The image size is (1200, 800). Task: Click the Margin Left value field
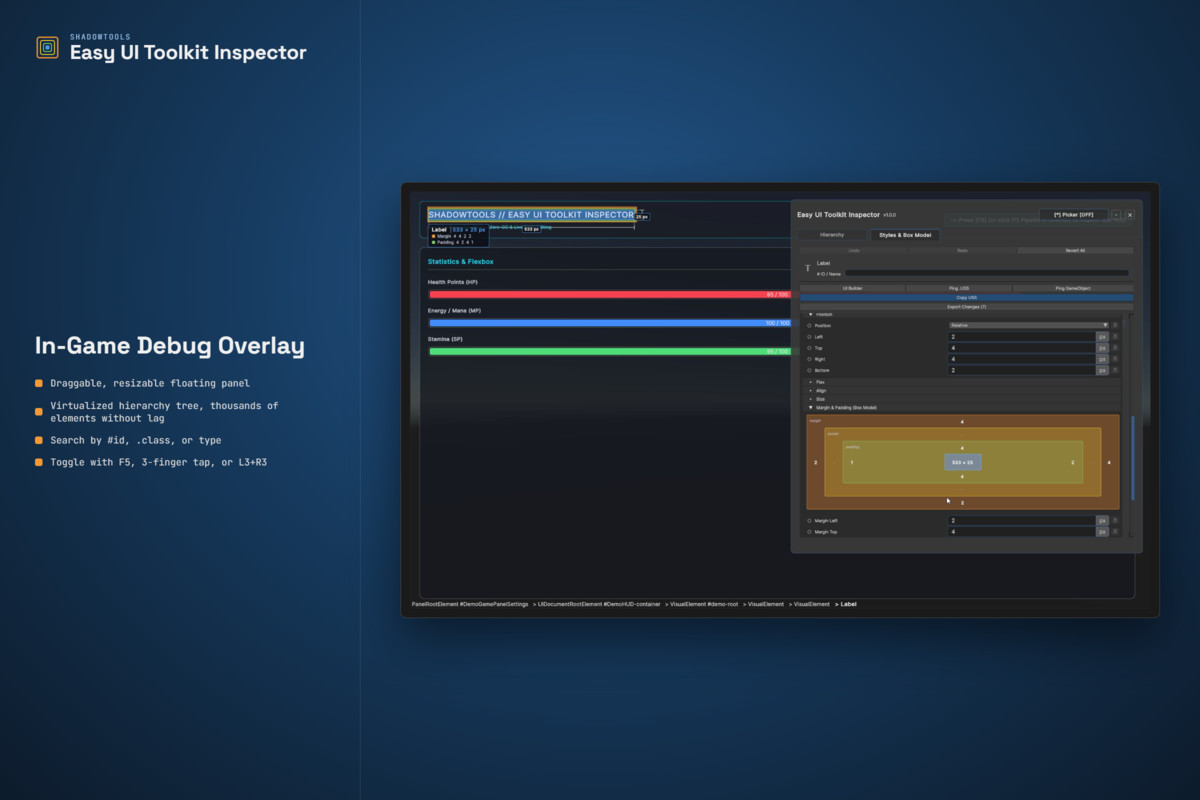[1022, 521]
